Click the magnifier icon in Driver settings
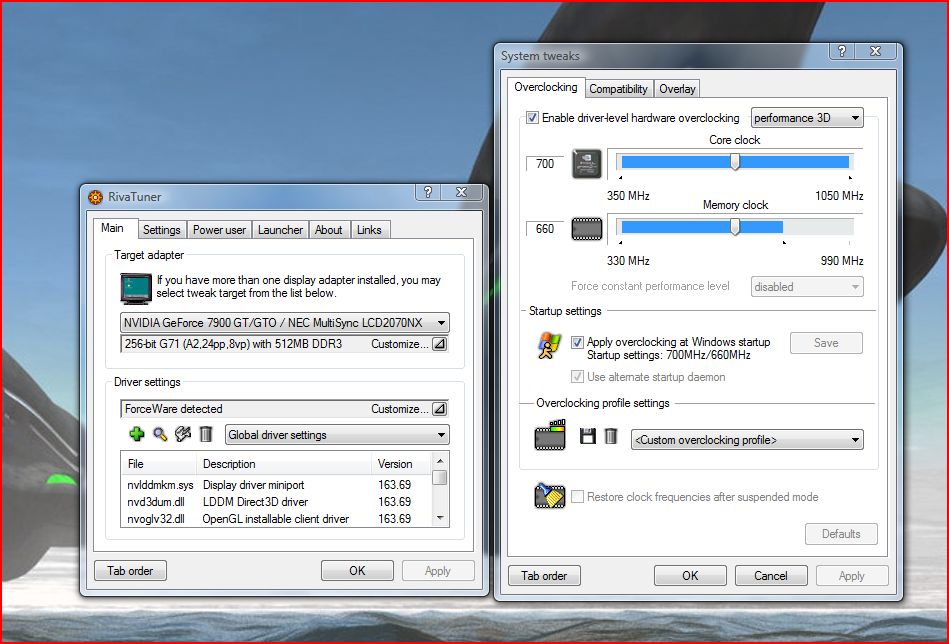This screenshot has height=644, width=949. tap(160, 434)
